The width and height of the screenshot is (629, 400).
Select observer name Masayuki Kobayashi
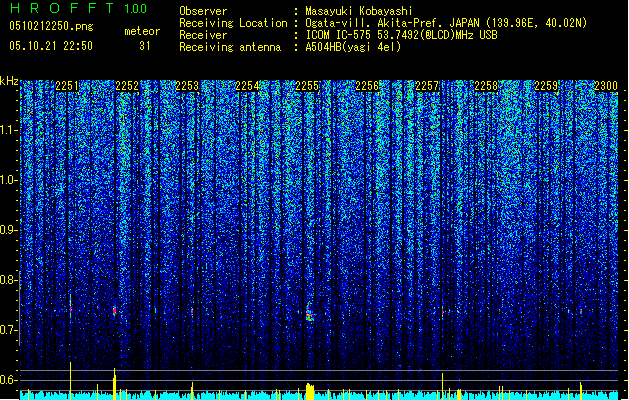pyautogui.click(x=359, y=11)
